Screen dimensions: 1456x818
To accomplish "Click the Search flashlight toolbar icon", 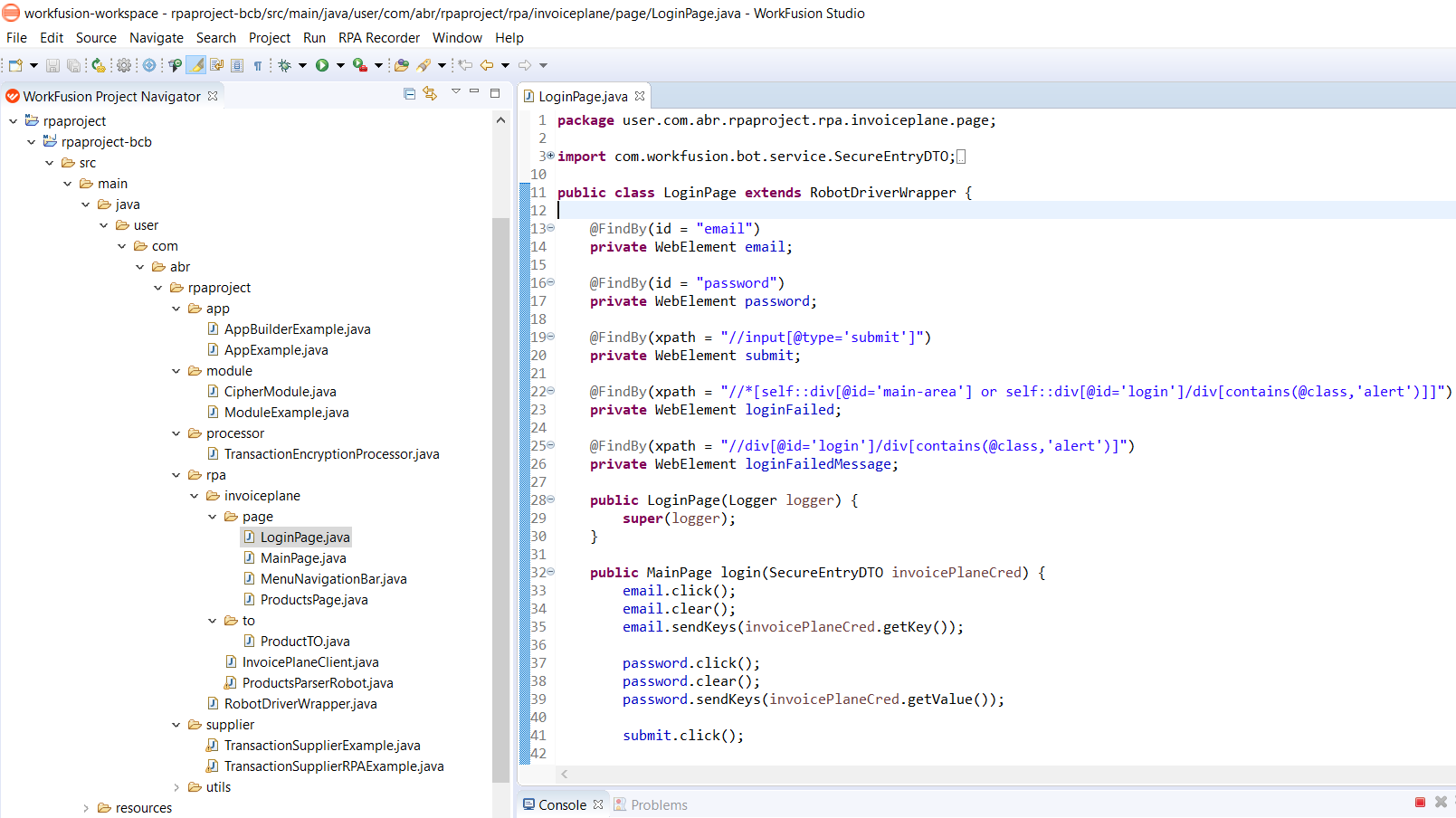I will click(423, 65).
